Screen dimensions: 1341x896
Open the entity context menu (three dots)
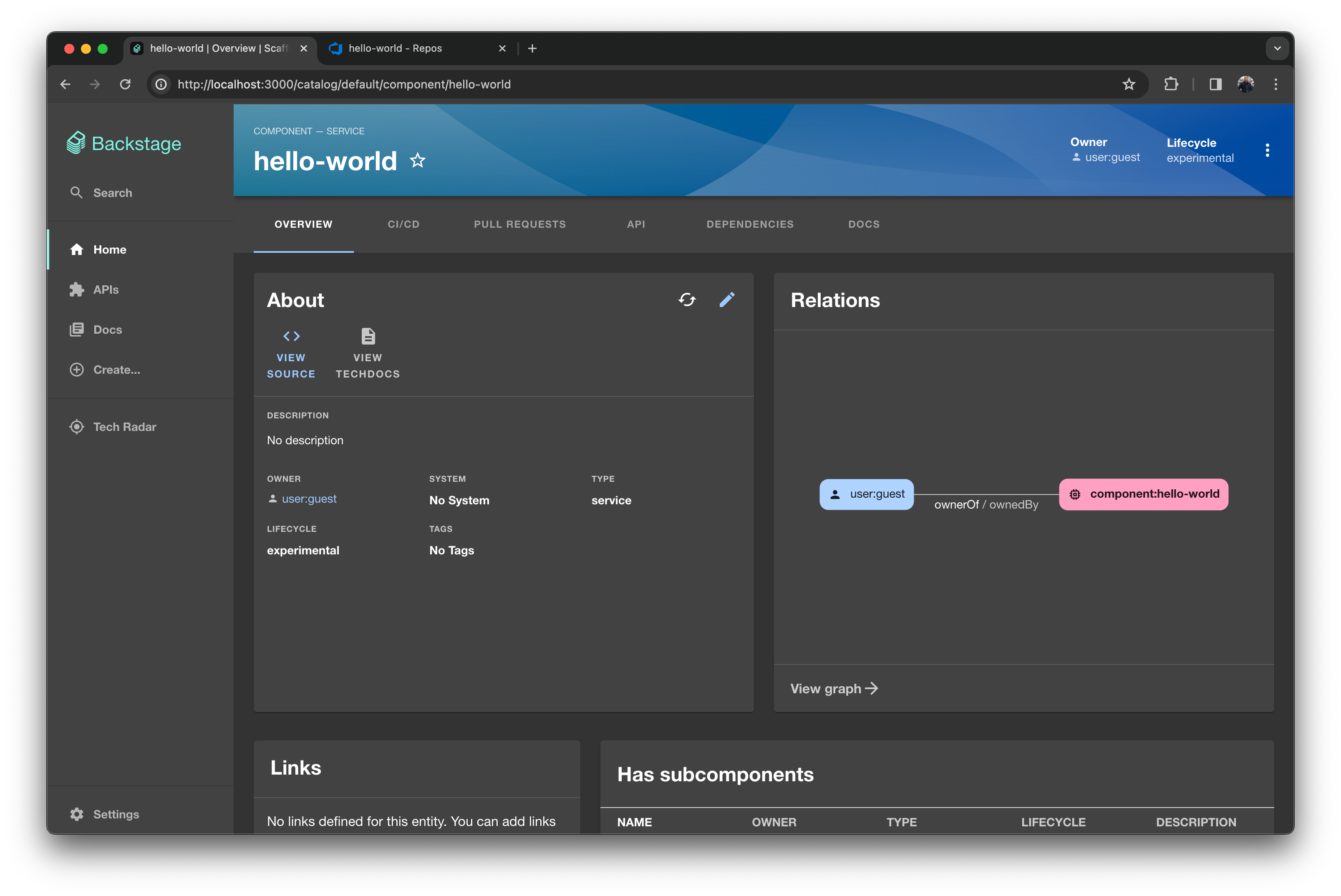click(1267, 150)
